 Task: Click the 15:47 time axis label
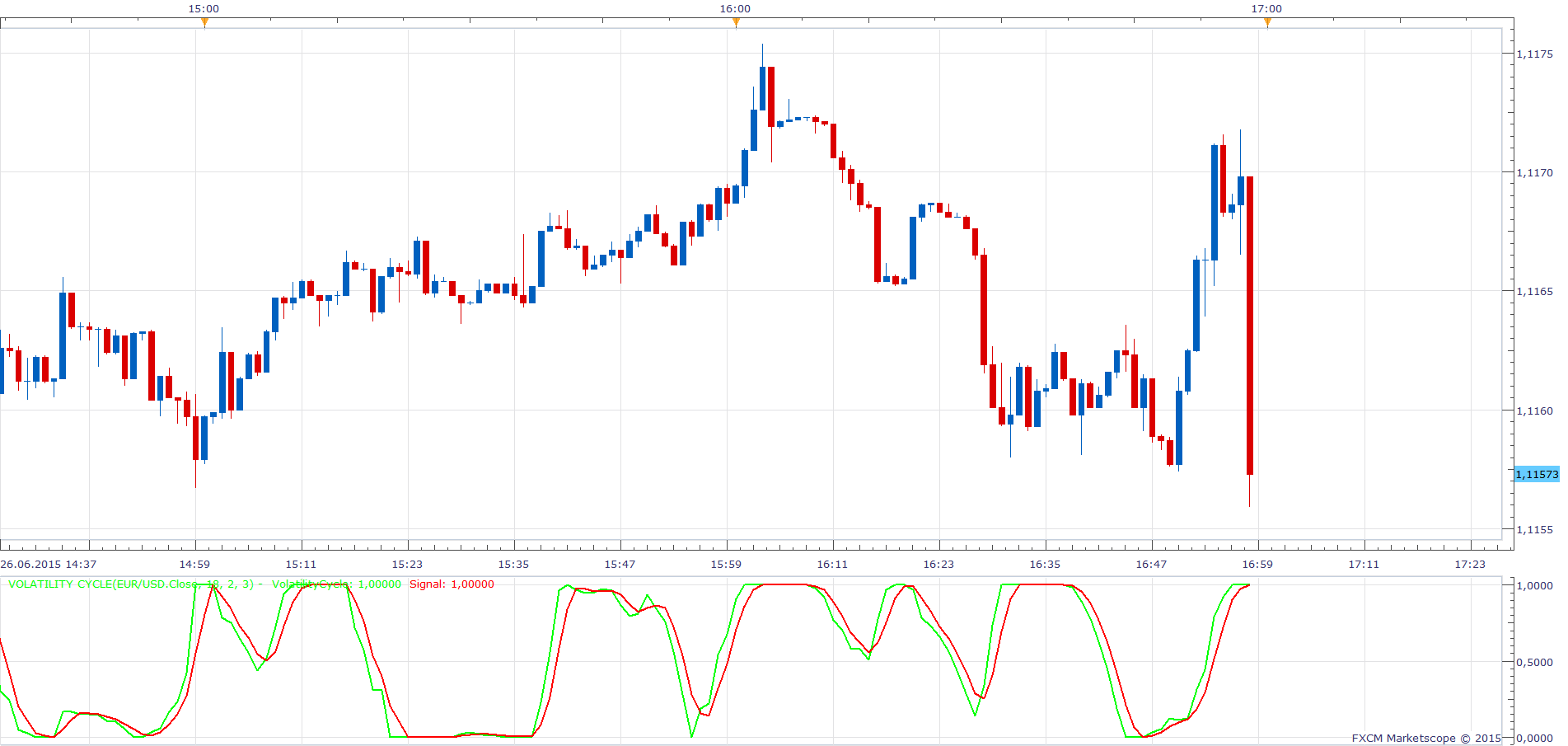point(620,565)
